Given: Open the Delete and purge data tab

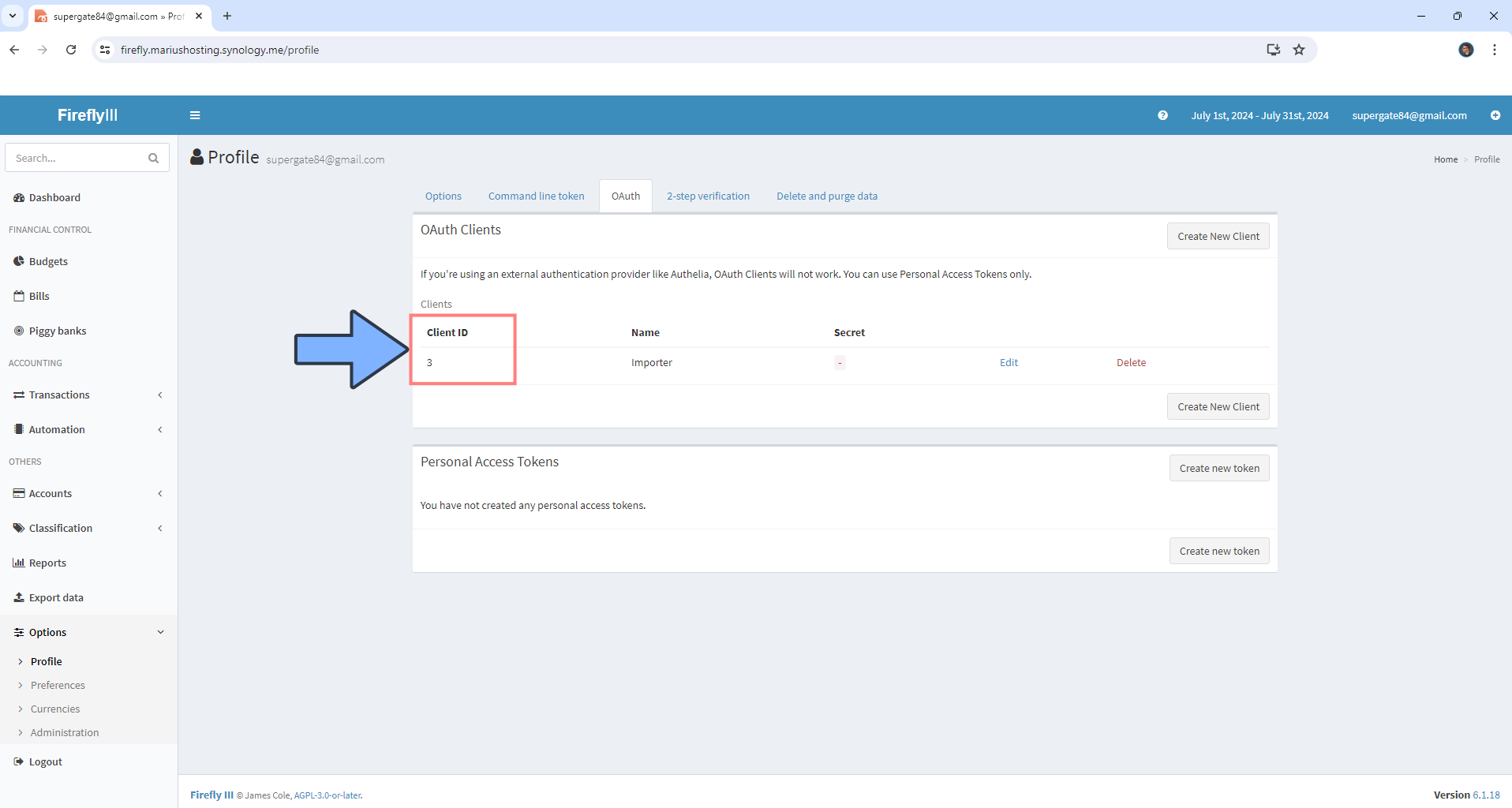Looking at the screenshot, I should point(826,196).
